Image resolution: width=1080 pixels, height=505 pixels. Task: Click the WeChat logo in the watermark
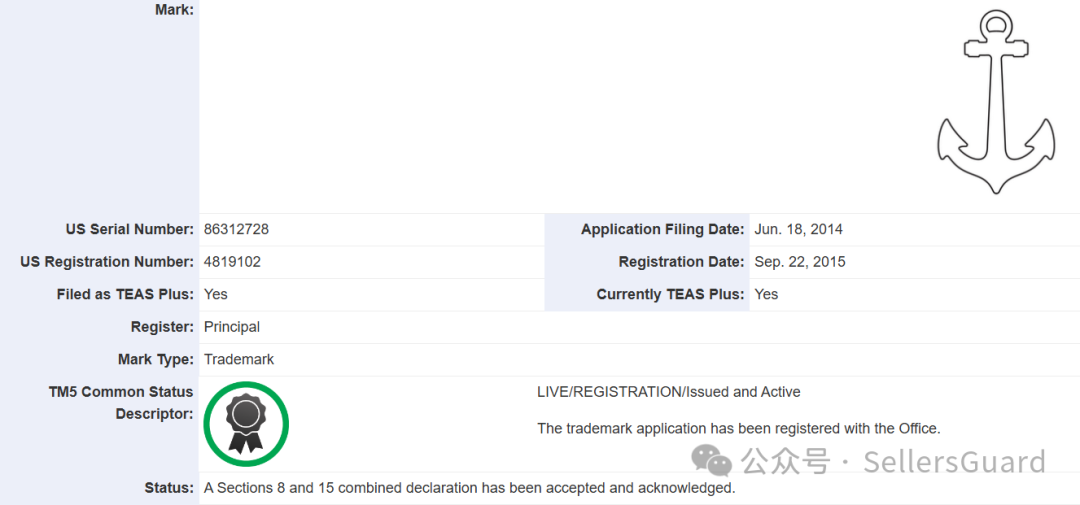[712, 461]
